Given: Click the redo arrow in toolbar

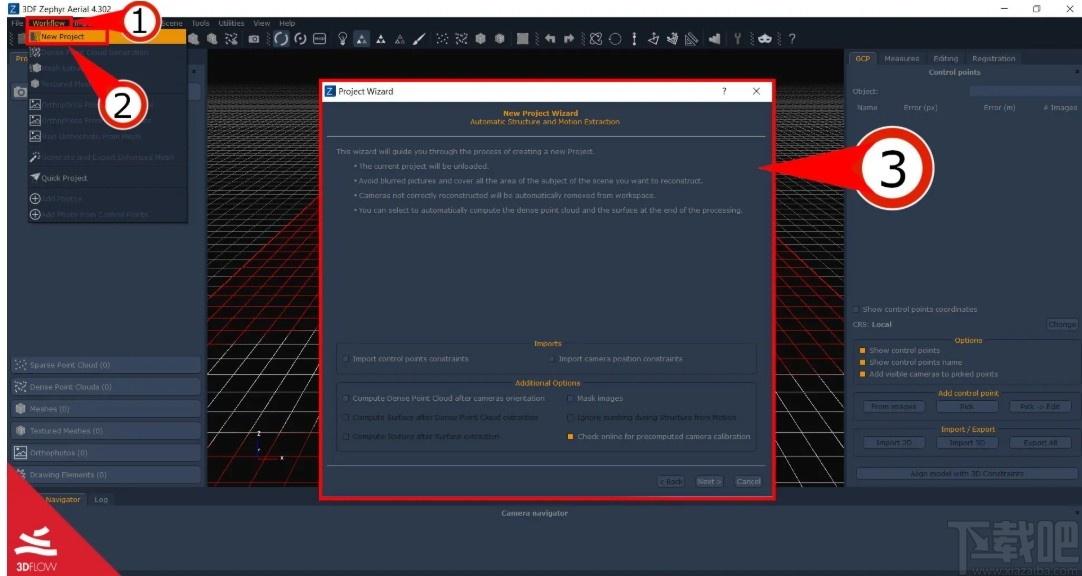Looking at the screenshot, I should click(569, 39).
